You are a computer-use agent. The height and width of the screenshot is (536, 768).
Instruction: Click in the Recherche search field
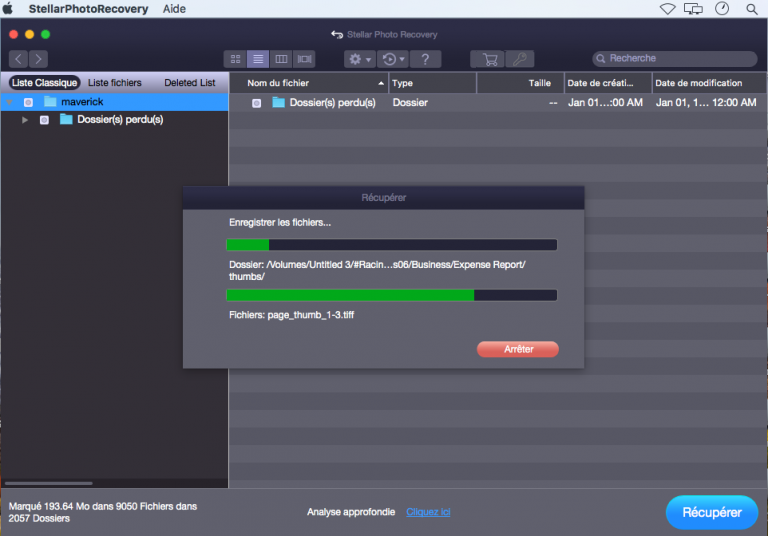point(675,58)
